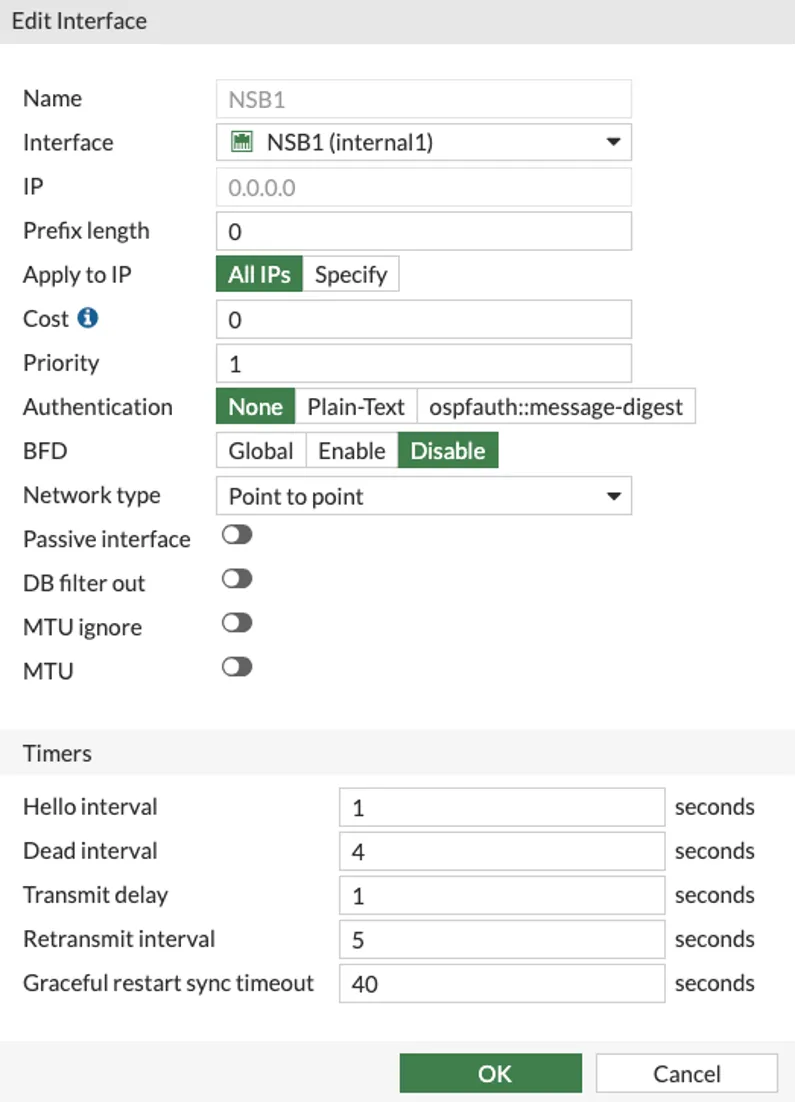This screenshot has height=1102, width=796.
Task: Click the IP address field
Action: click(x=424, y=187)
